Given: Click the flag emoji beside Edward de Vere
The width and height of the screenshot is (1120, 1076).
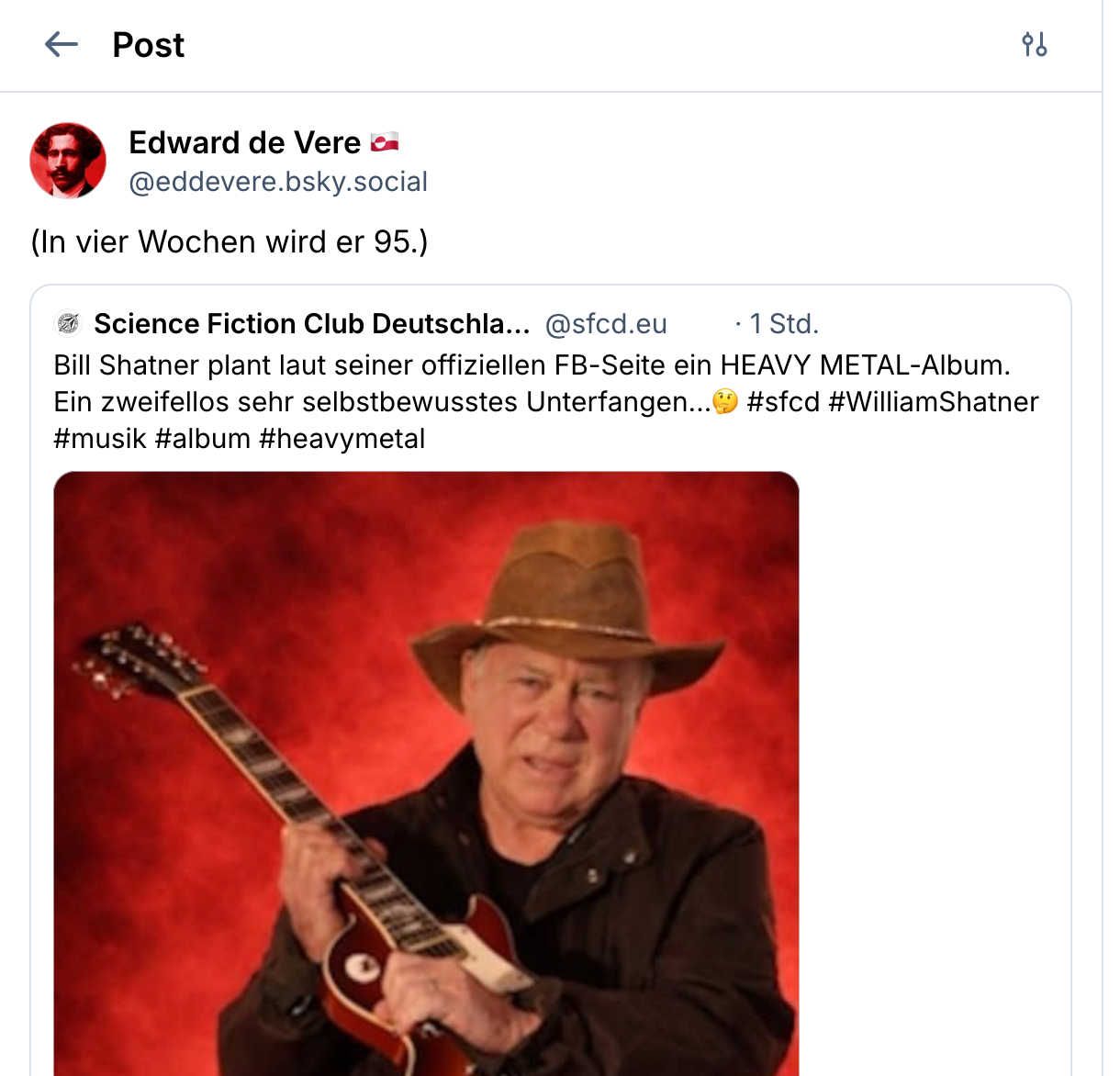Looking at the screenshot, I should click(x=385, y=142).
